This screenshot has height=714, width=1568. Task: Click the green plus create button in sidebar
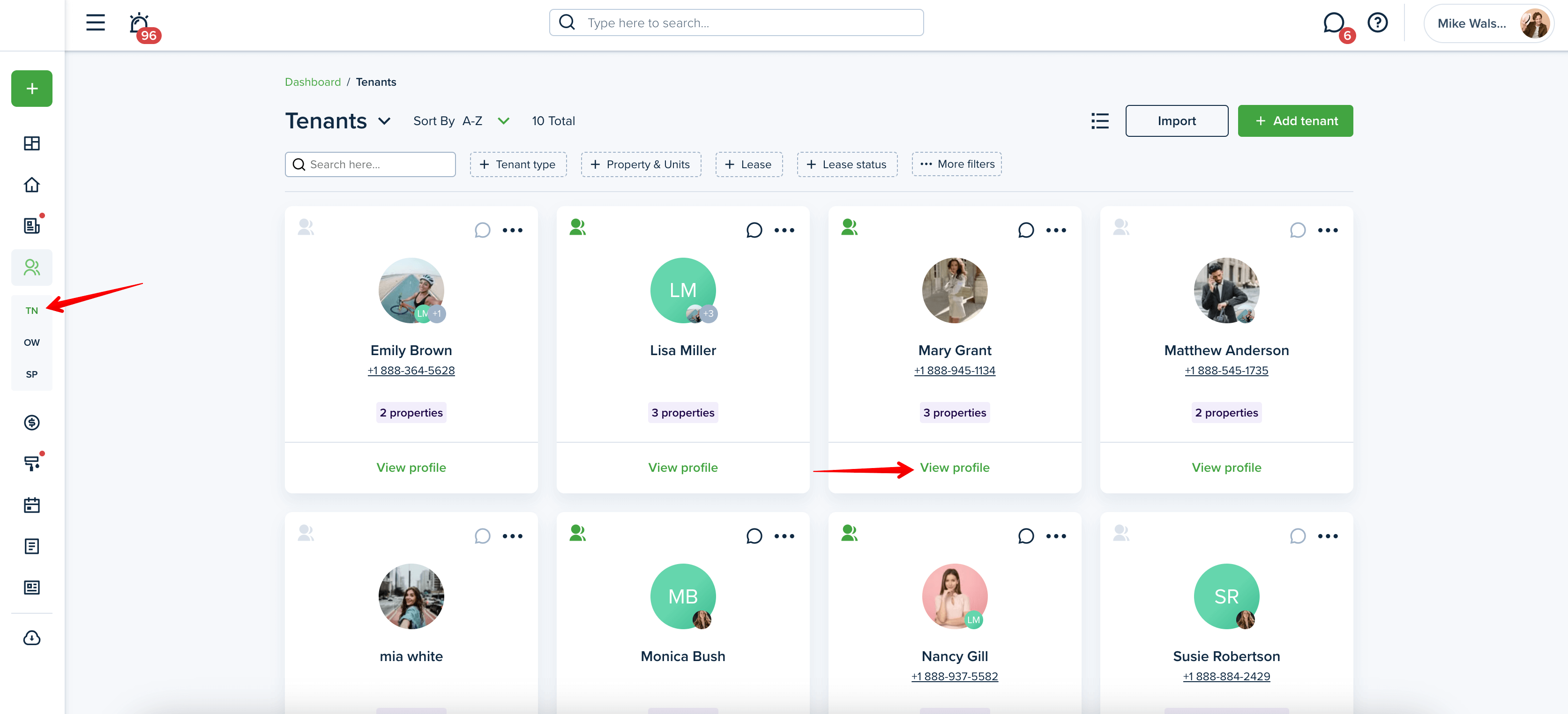pos(32,88)
